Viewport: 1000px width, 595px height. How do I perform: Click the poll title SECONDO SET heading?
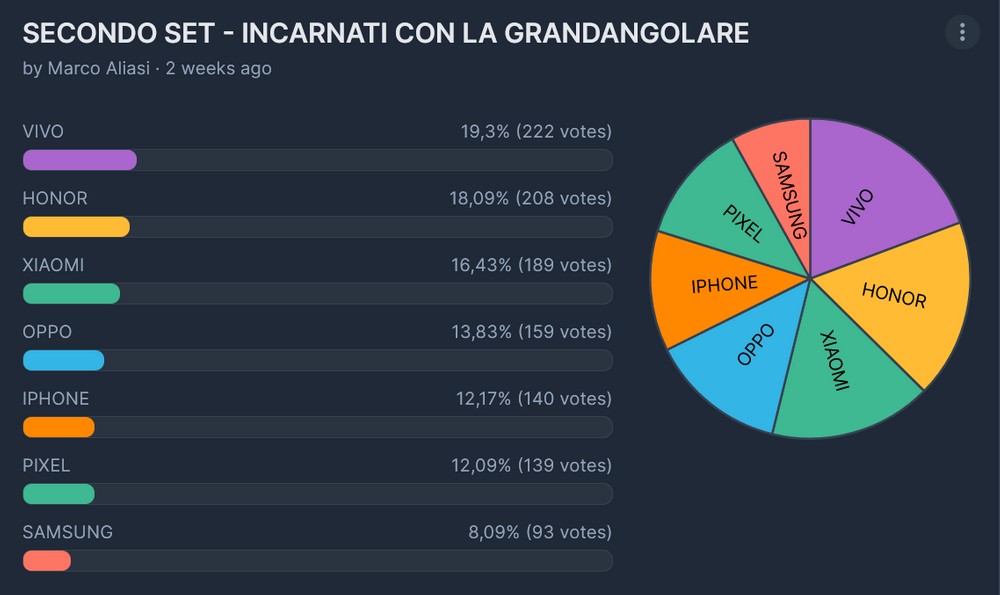click(385, 32)
